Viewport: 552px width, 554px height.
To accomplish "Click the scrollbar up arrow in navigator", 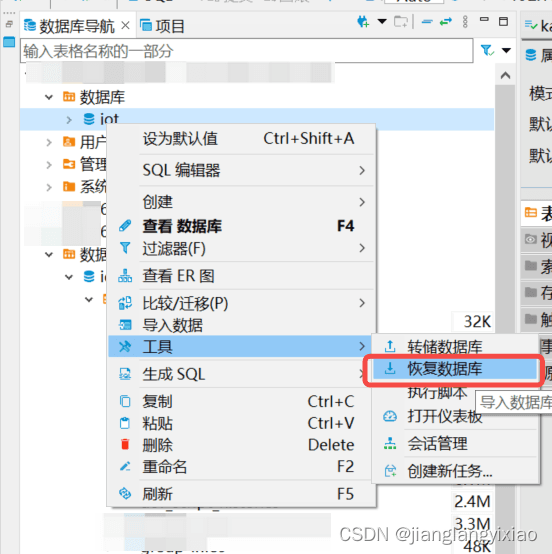I will [505, 75].
